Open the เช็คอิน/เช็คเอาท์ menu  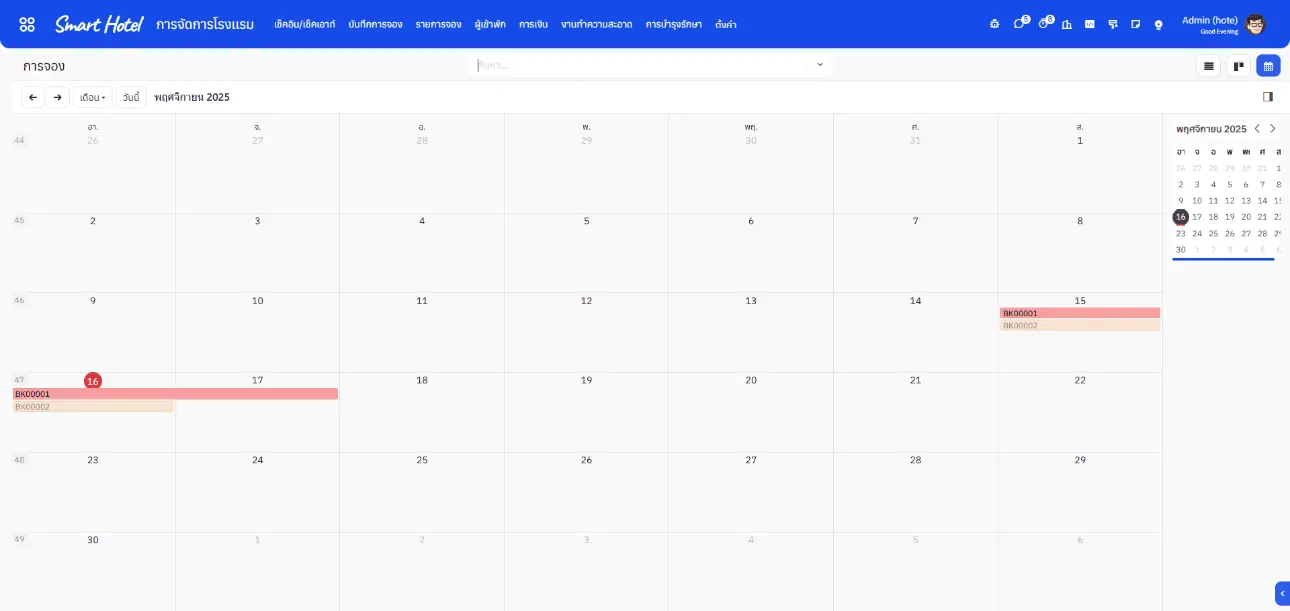point(304,24)
